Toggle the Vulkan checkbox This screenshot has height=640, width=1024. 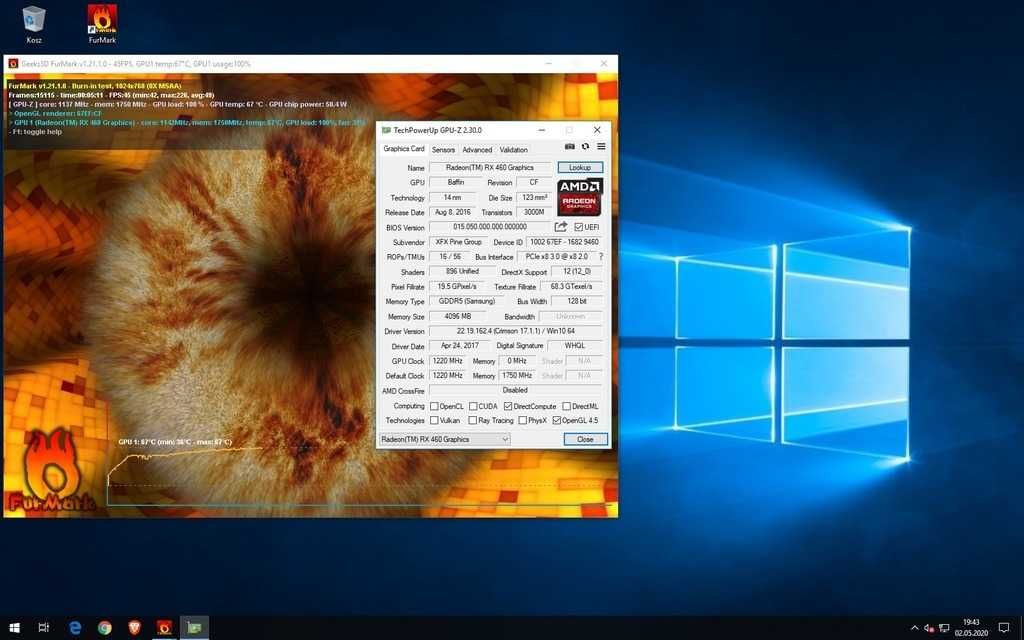[x=434, y=421]
